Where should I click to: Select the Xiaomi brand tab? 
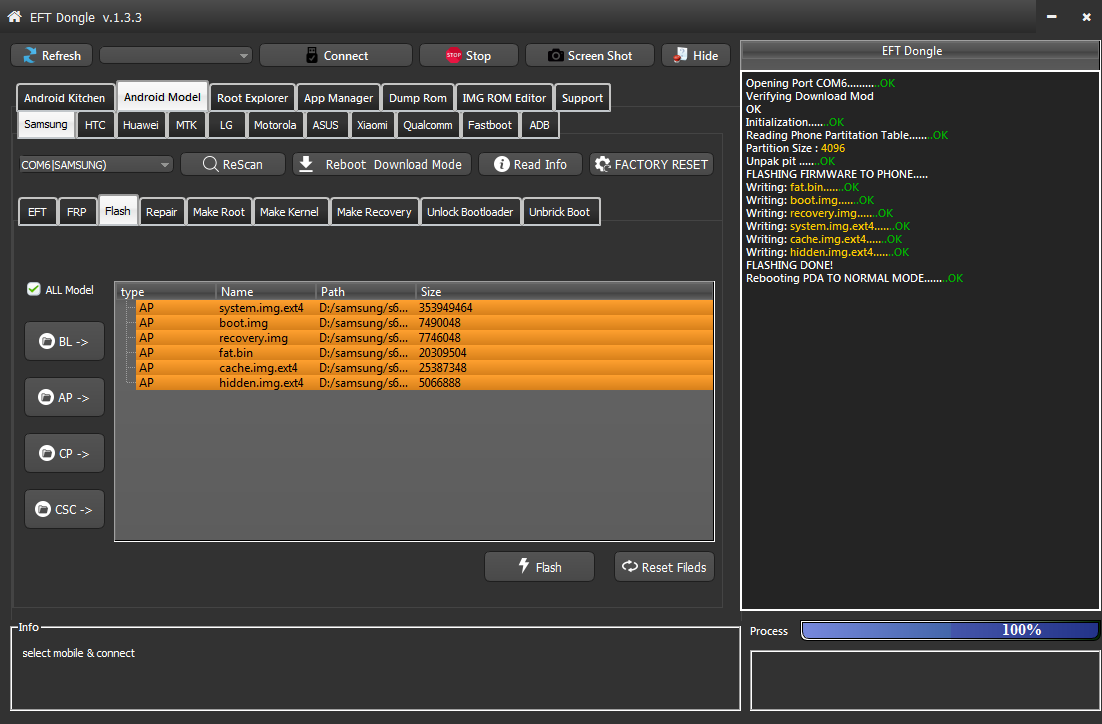click(x=372, y=124)
